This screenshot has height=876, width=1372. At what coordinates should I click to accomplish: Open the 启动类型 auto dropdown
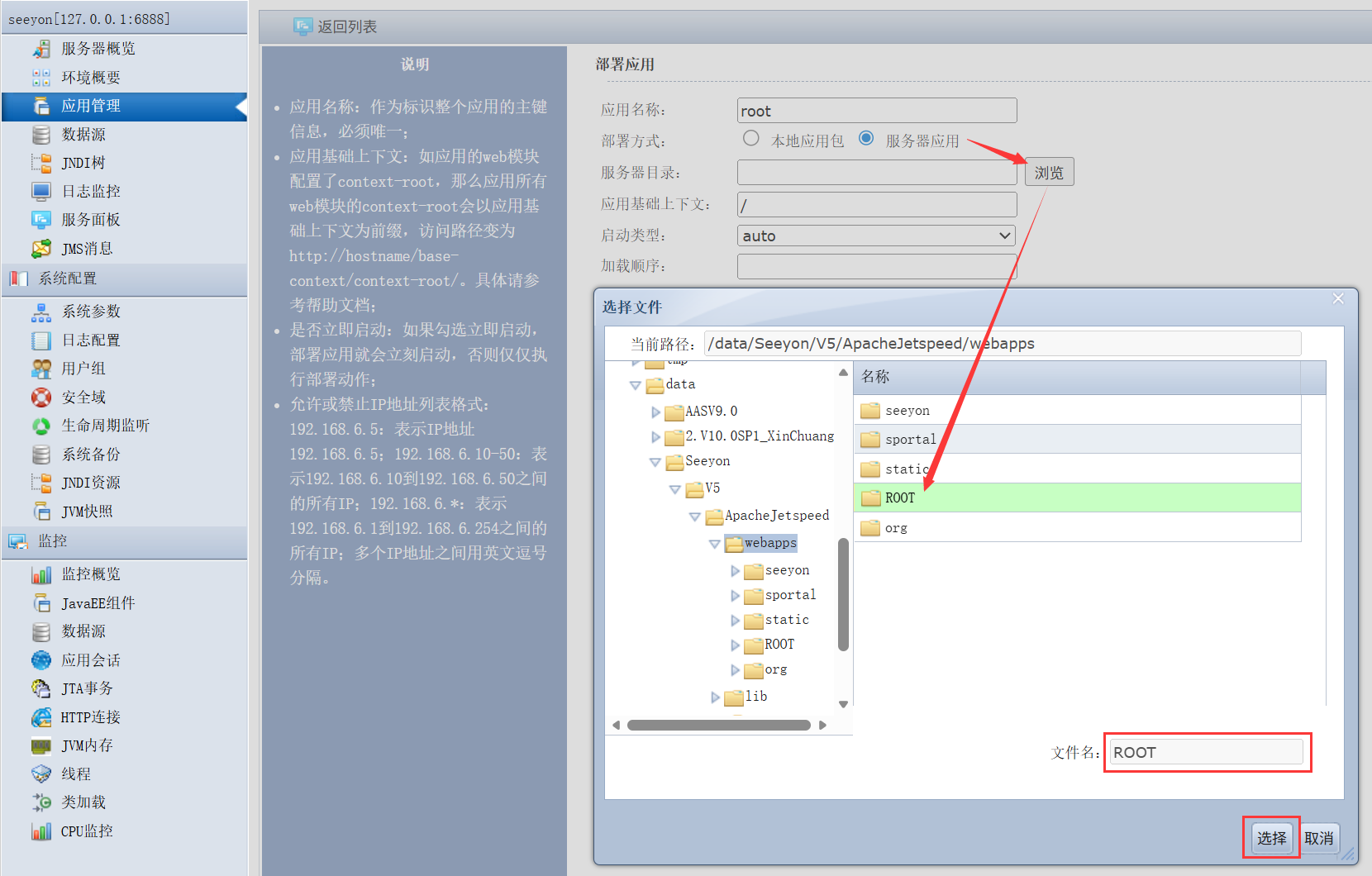pyautogui.click(x=876, y=236)
